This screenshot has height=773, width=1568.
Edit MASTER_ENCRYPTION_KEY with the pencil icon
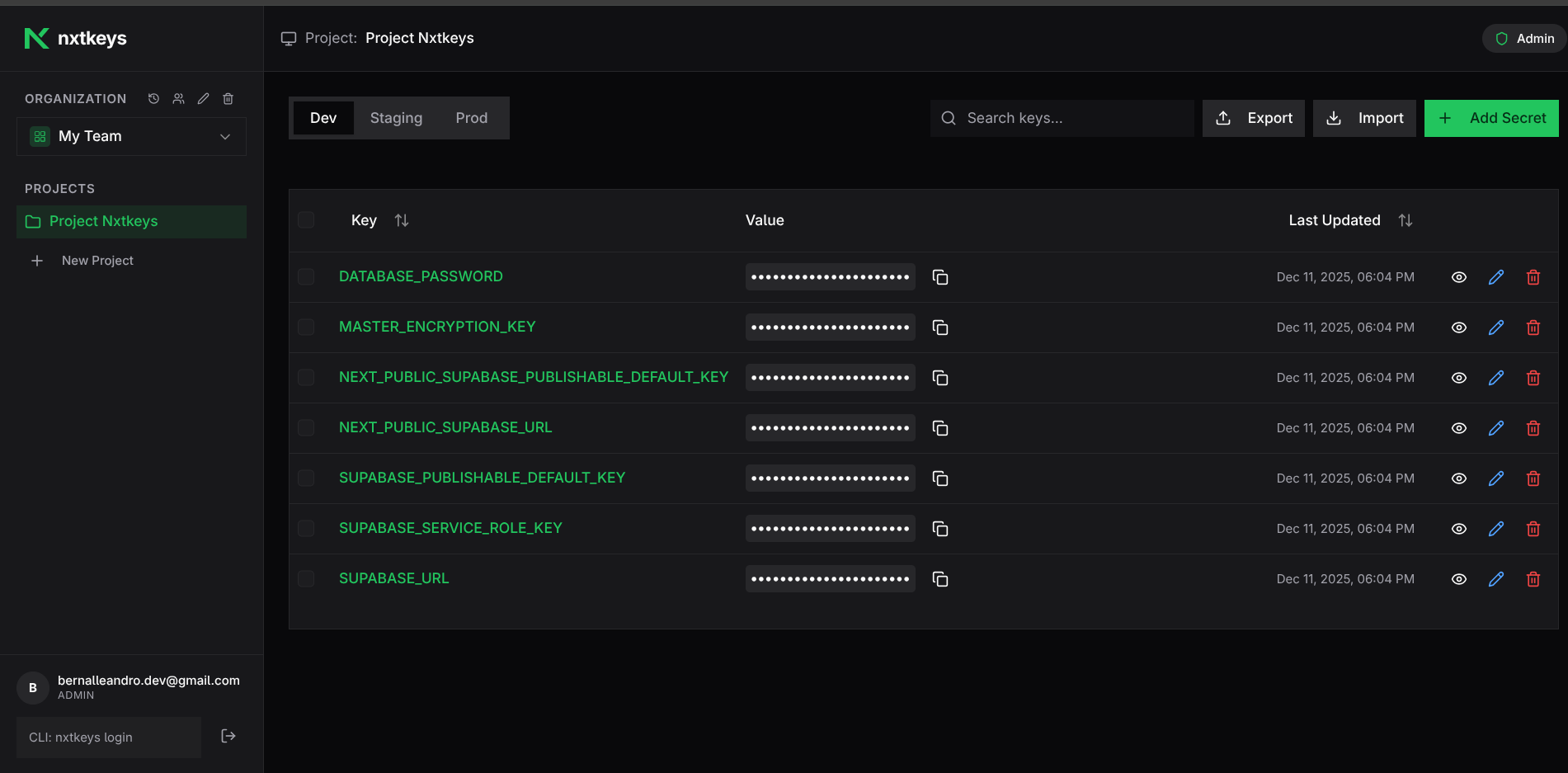(1496, 327)
